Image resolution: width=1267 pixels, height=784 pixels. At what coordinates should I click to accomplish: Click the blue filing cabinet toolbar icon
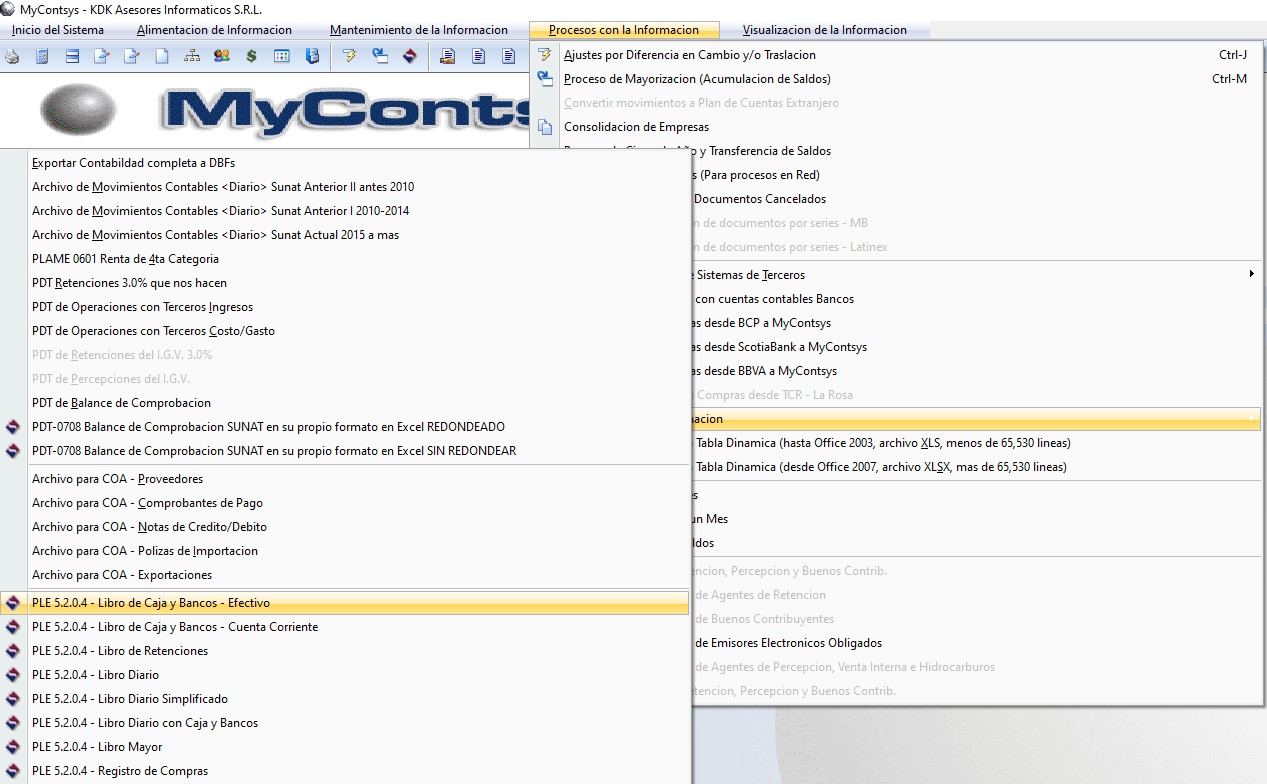[x=312, y=56]
